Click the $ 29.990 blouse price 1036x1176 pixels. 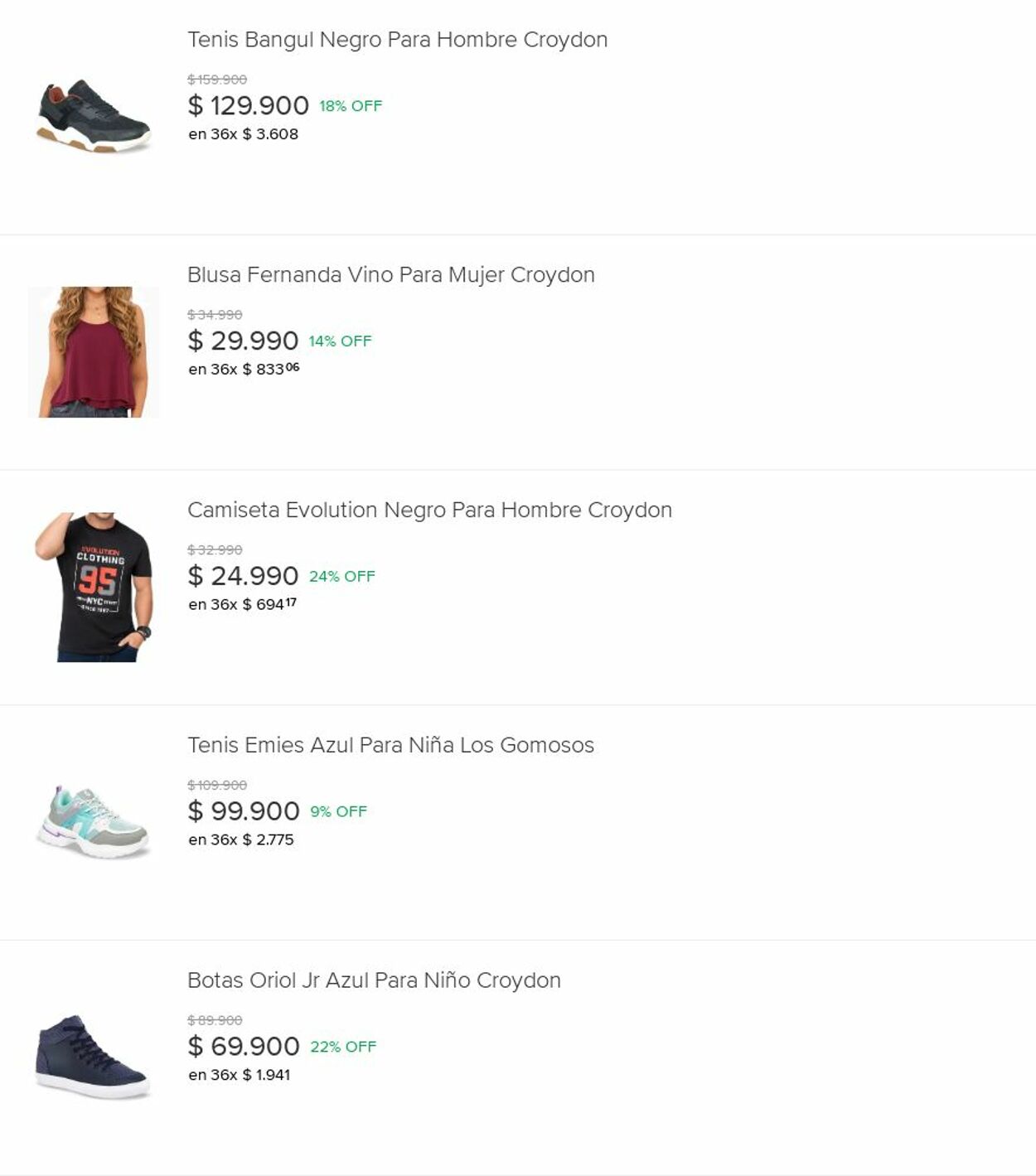pyautogui.click(x=243, y=341)
